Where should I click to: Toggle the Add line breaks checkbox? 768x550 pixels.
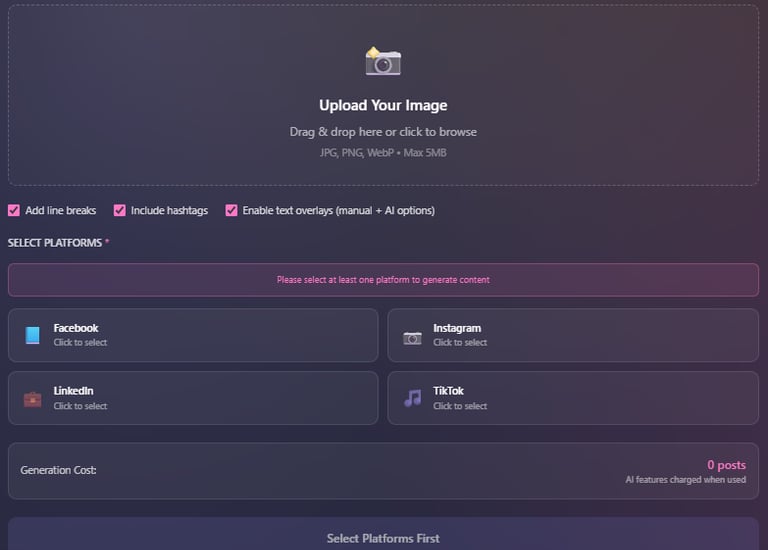(x=14, y=211)
